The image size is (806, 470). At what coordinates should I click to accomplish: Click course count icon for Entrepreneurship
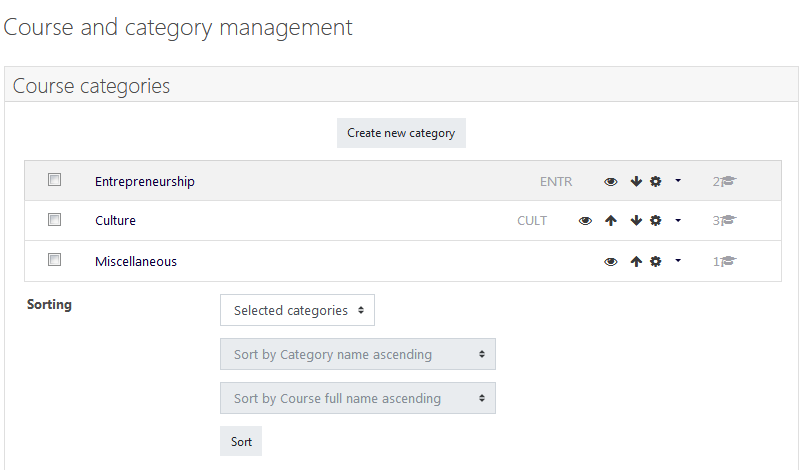728,182
